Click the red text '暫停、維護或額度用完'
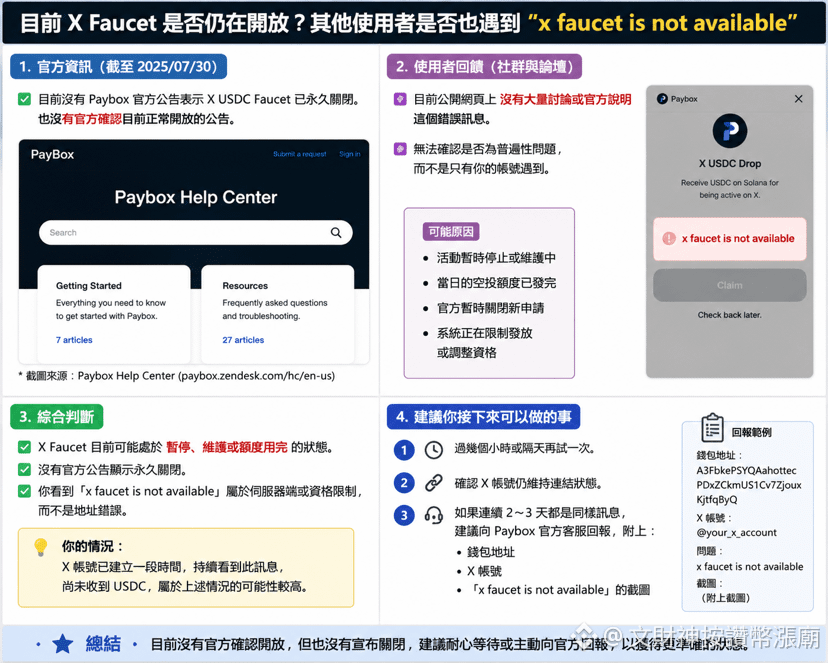Image resolution: width=828 pixels, height=663 pixels. (x=227, y=447)
